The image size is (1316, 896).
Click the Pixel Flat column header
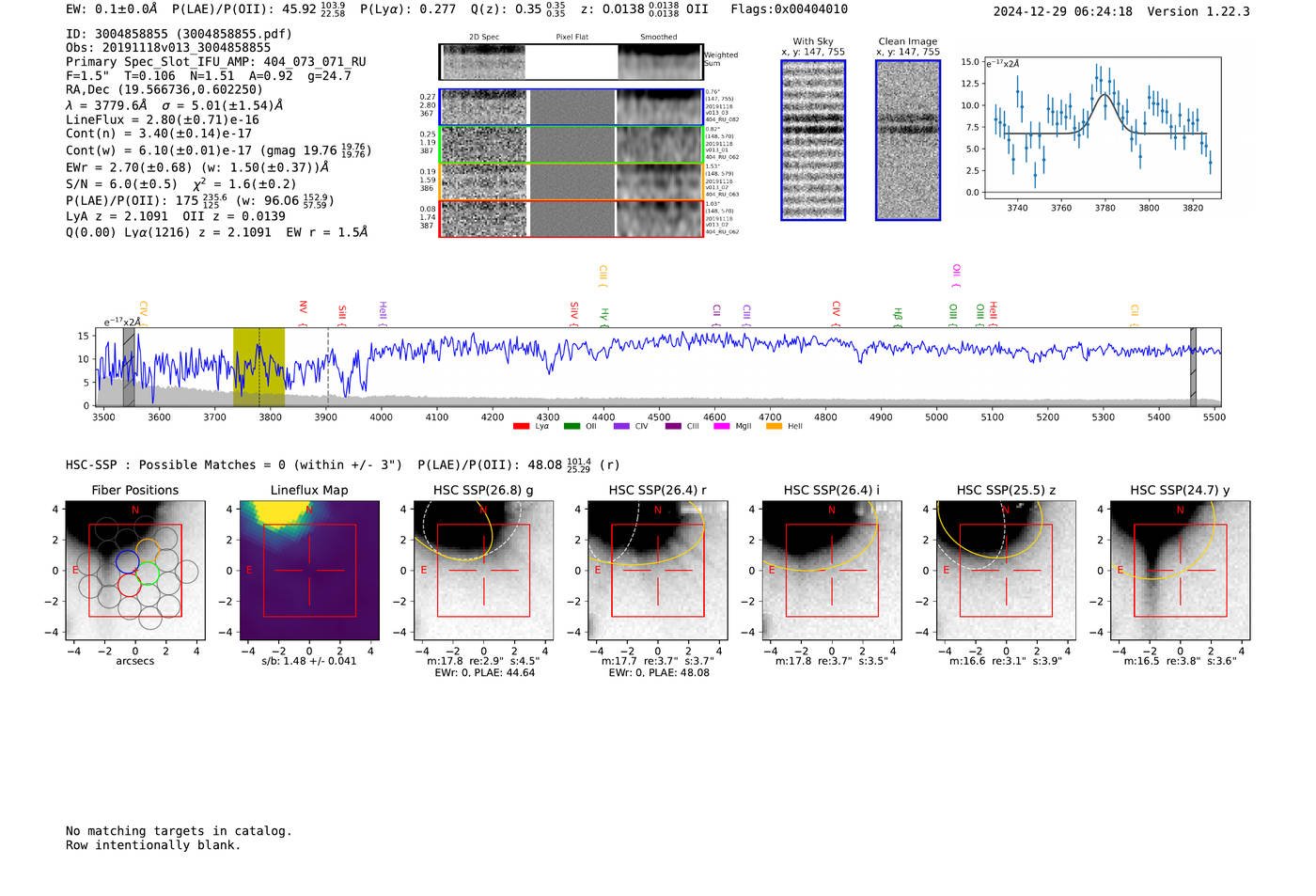(x=572, y=38)
